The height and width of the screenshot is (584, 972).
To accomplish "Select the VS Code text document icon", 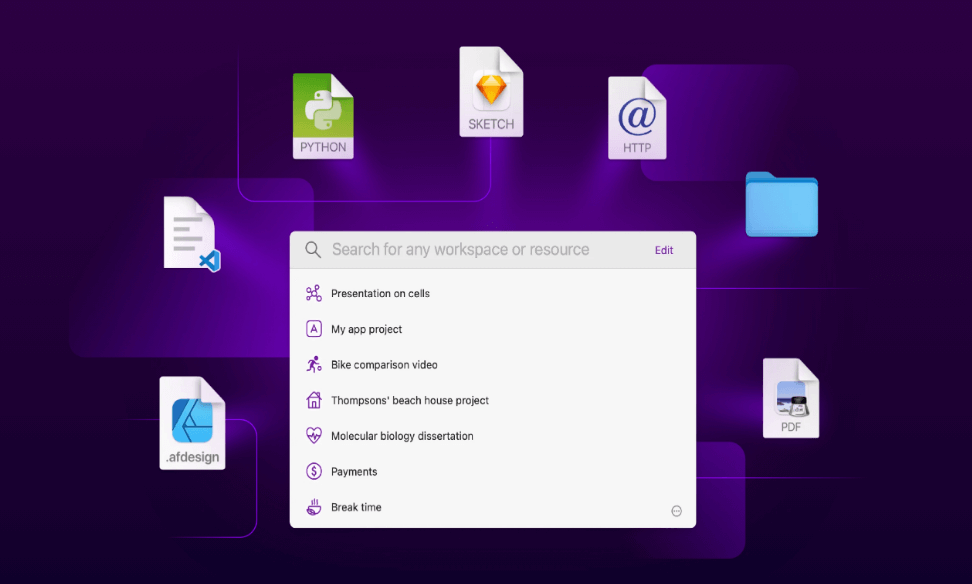I will pos(192,234).
